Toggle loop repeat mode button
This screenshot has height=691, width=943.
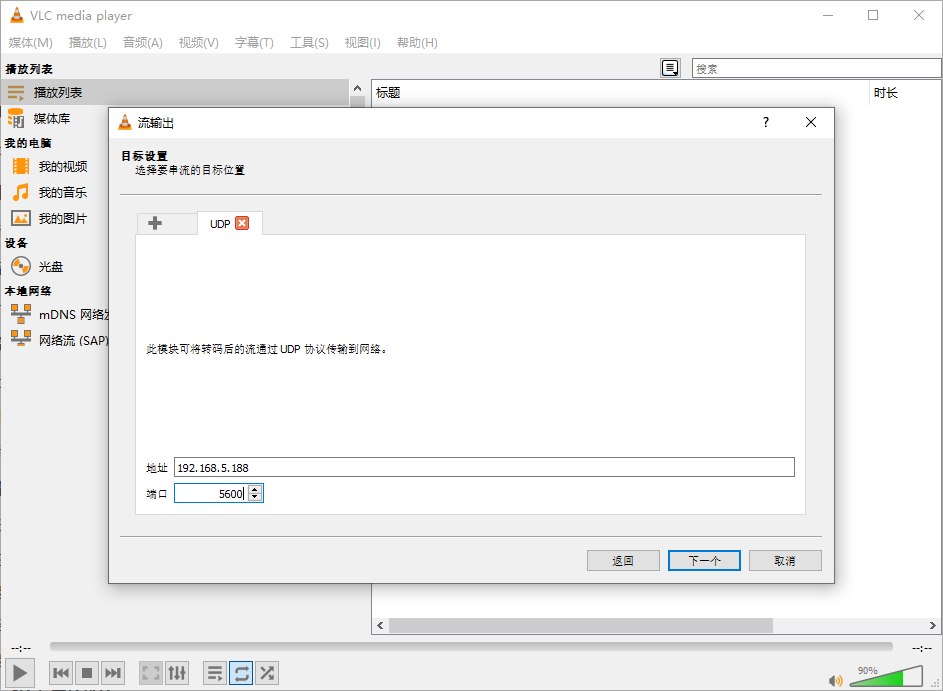(x=241, y=673)
